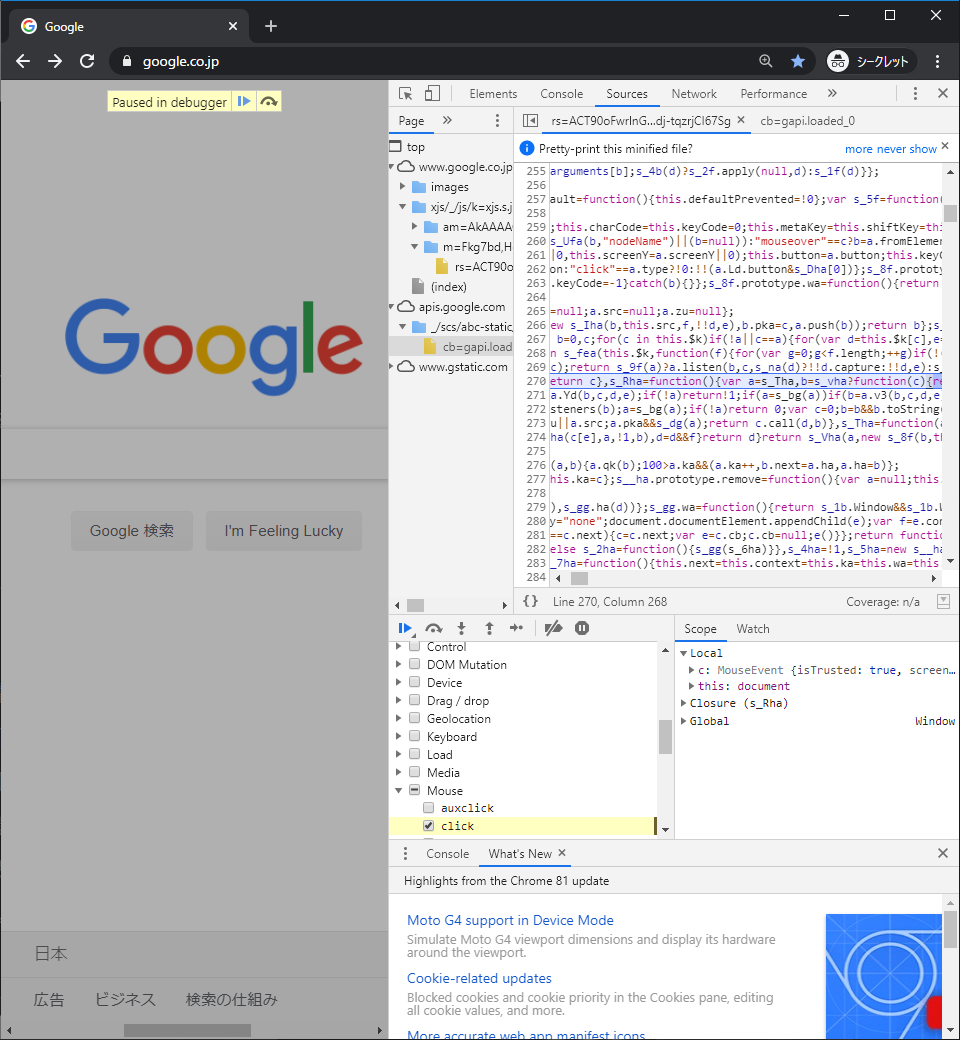Image resolution: width=960 pixels, height=1040 pixels.
Task: Go back with the browser back arrow
Action: [23, 61]
